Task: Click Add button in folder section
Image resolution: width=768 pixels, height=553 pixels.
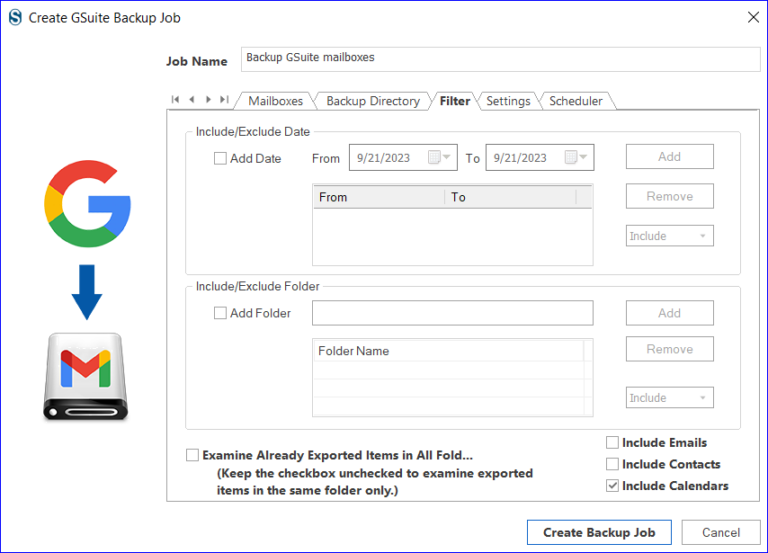Action: (x=670, y=313)
